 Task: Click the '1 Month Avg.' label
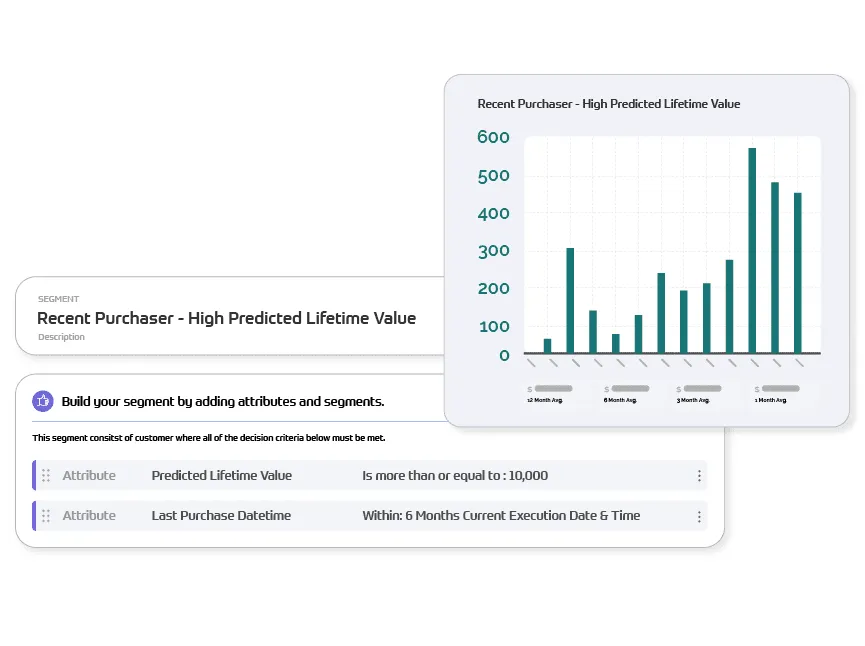tap(771, 400)
